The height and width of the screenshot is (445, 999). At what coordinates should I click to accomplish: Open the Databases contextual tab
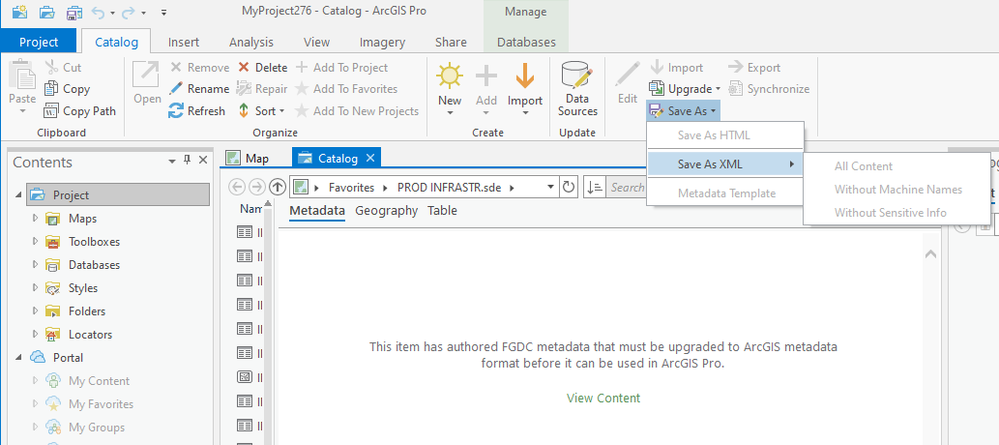pyautogui.click(x=526, y=42)
